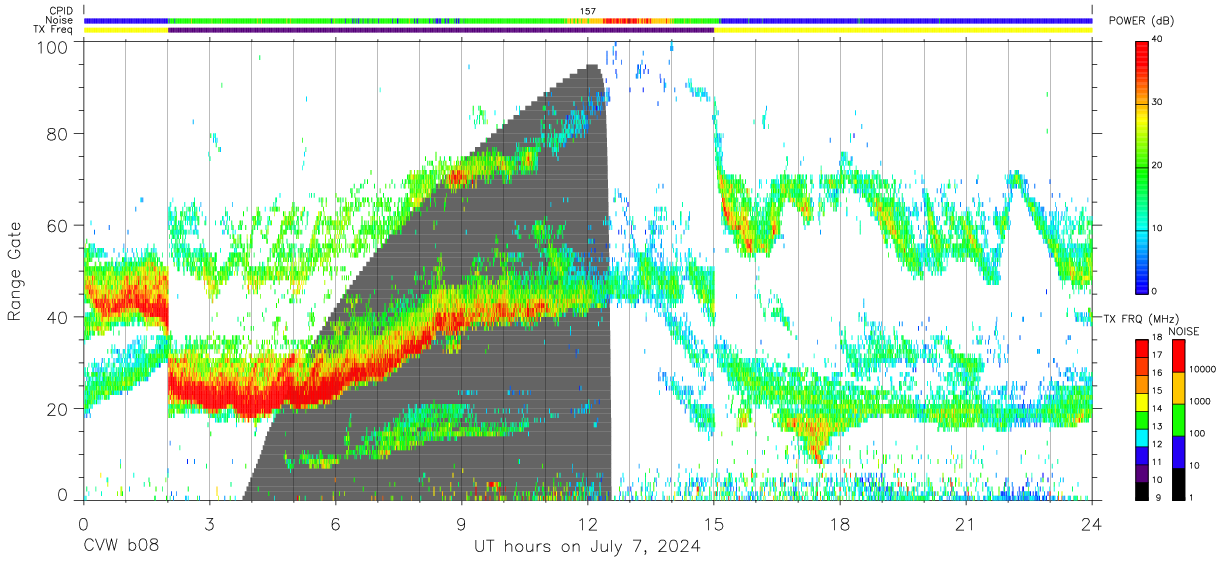This screenshot has height=567, width=1228.
Task: Click the 12 hour tick on time axis
Action: (588, 525)
